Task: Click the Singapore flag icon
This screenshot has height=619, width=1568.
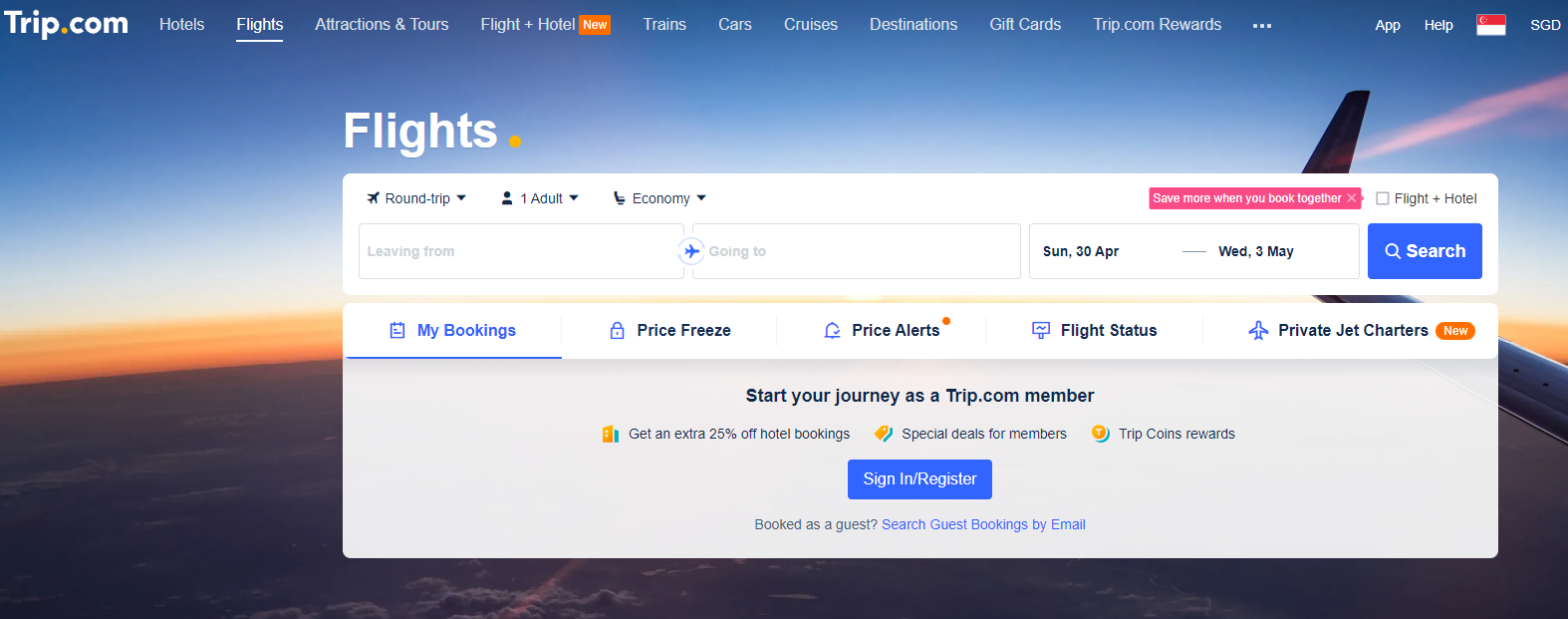Action: click(1490, 25)
